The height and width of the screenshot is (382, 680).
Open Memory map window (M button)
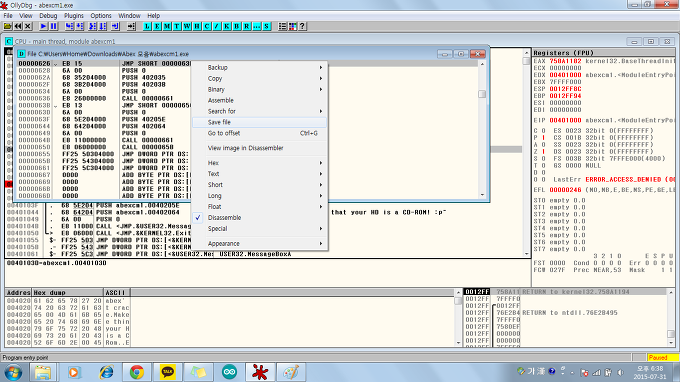click(x=167, y=26)
